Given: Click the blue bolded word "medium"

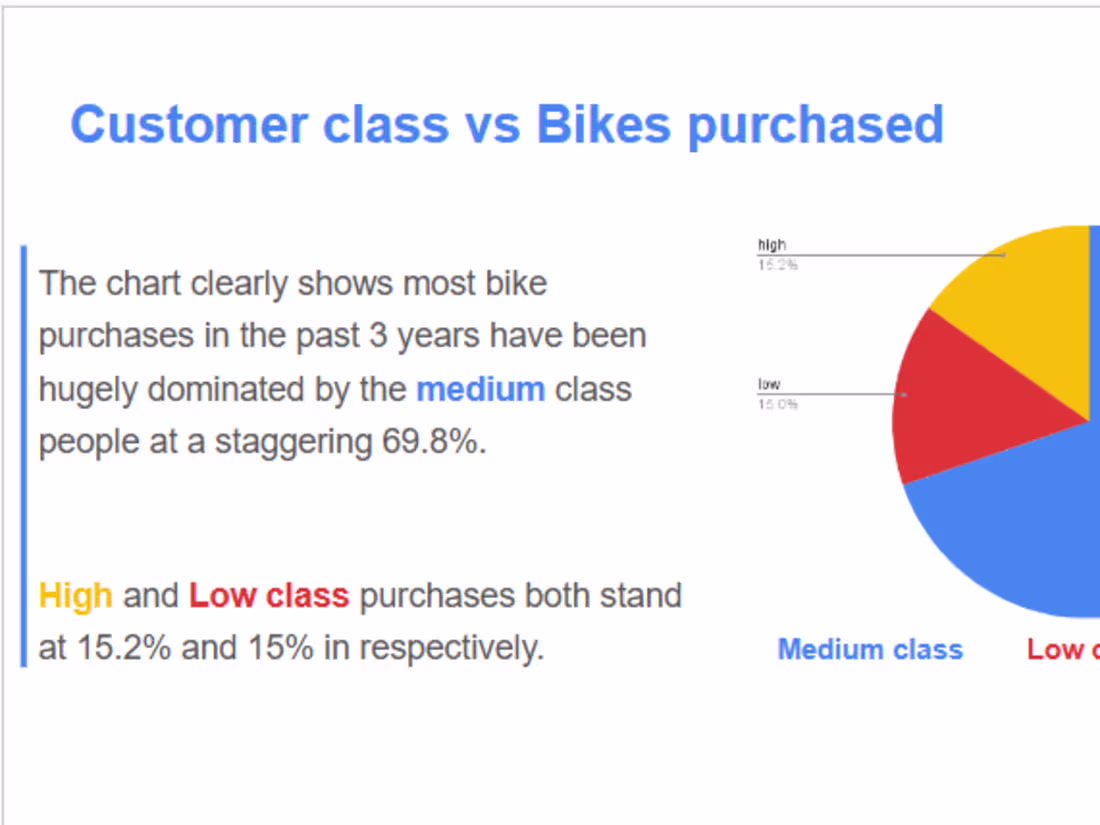Looking at the screenshot, I should (480, 389).
